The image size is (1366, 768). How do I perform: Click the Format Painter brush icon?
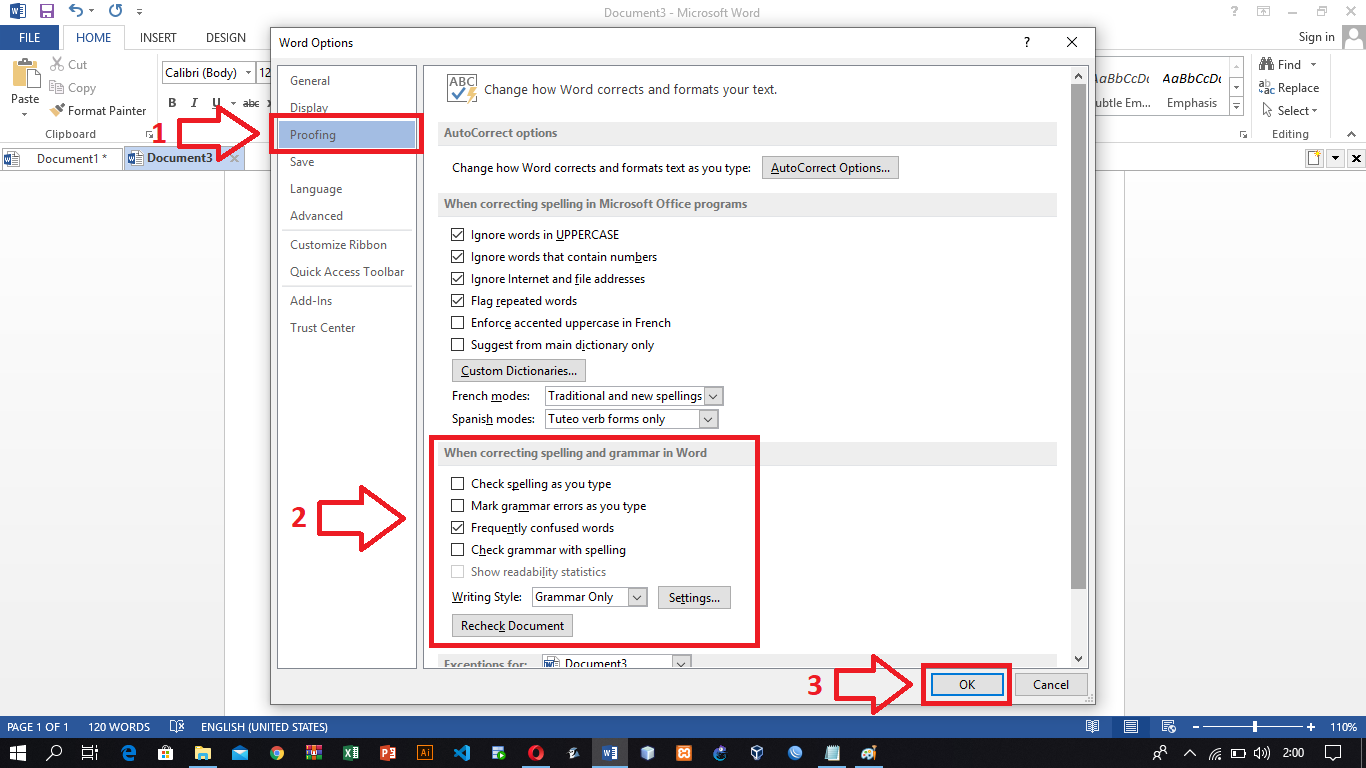click(x=57, y=111)
